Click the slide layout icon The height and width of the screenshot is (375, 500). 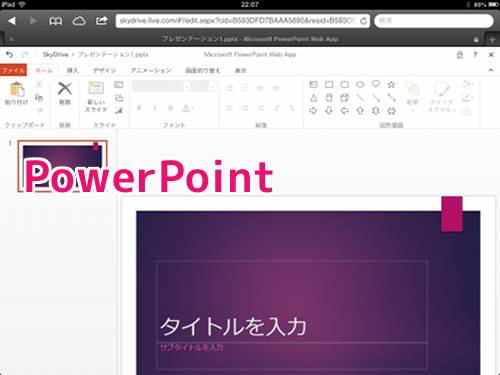[x=119, y=85]
